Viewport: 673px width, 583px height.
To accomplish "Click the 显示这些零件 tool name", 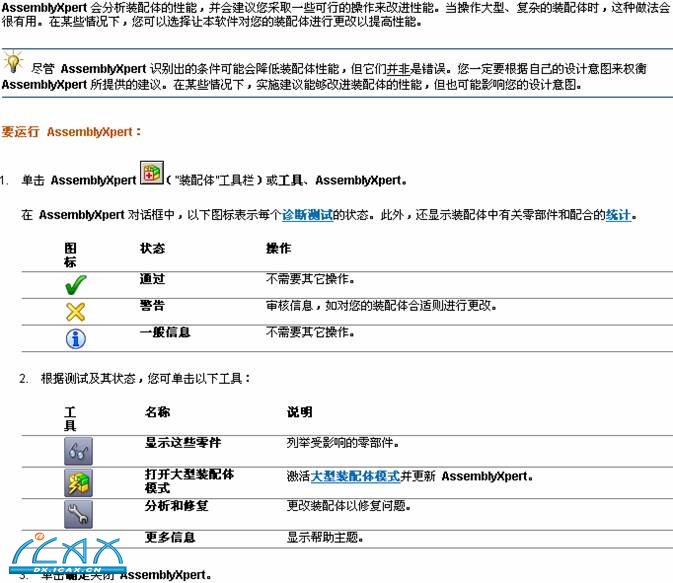I will (x=183, y=443).
